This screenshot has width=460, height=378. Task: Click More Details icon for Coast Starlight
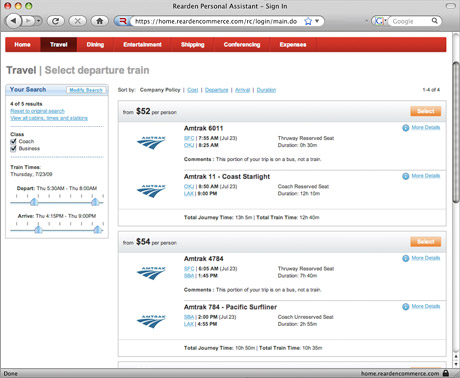[406, 176]
